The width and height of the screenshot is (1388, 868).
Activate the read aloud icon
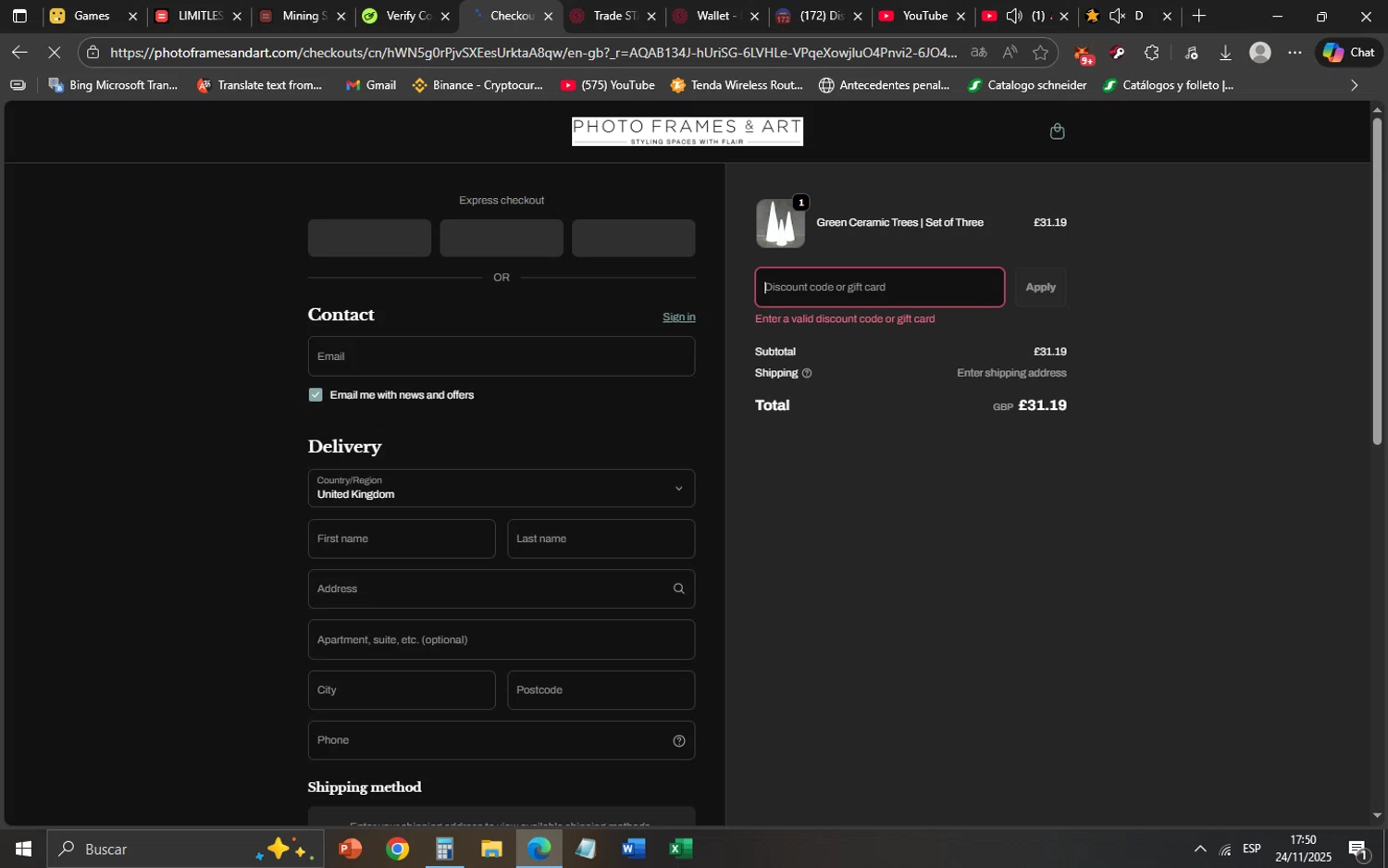coord(1010,53)
